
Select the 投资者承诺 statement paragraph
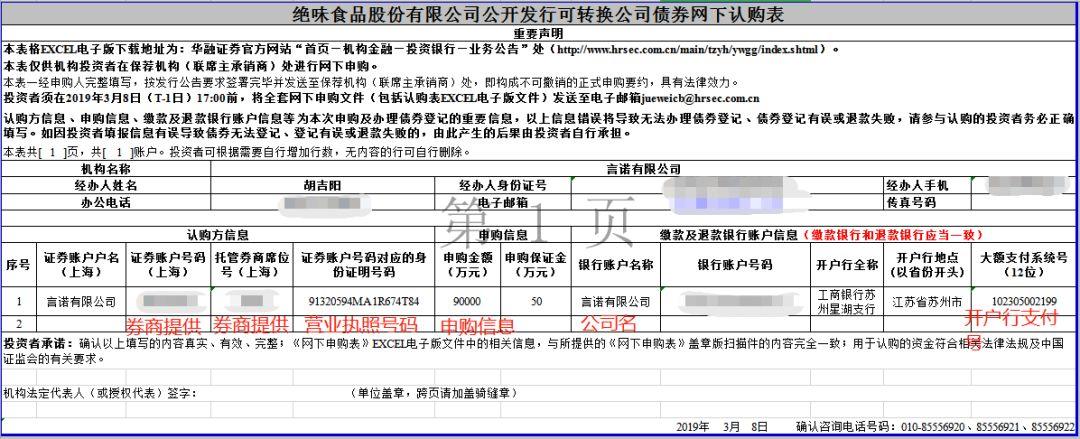[x=539, y=350]
